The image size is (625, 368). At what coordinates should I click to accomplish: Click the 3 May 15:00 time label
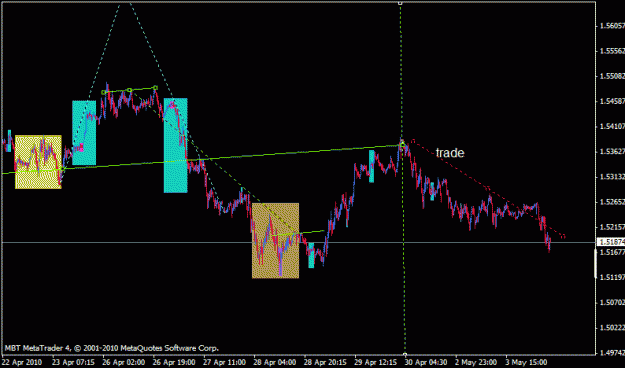[526, 362]
